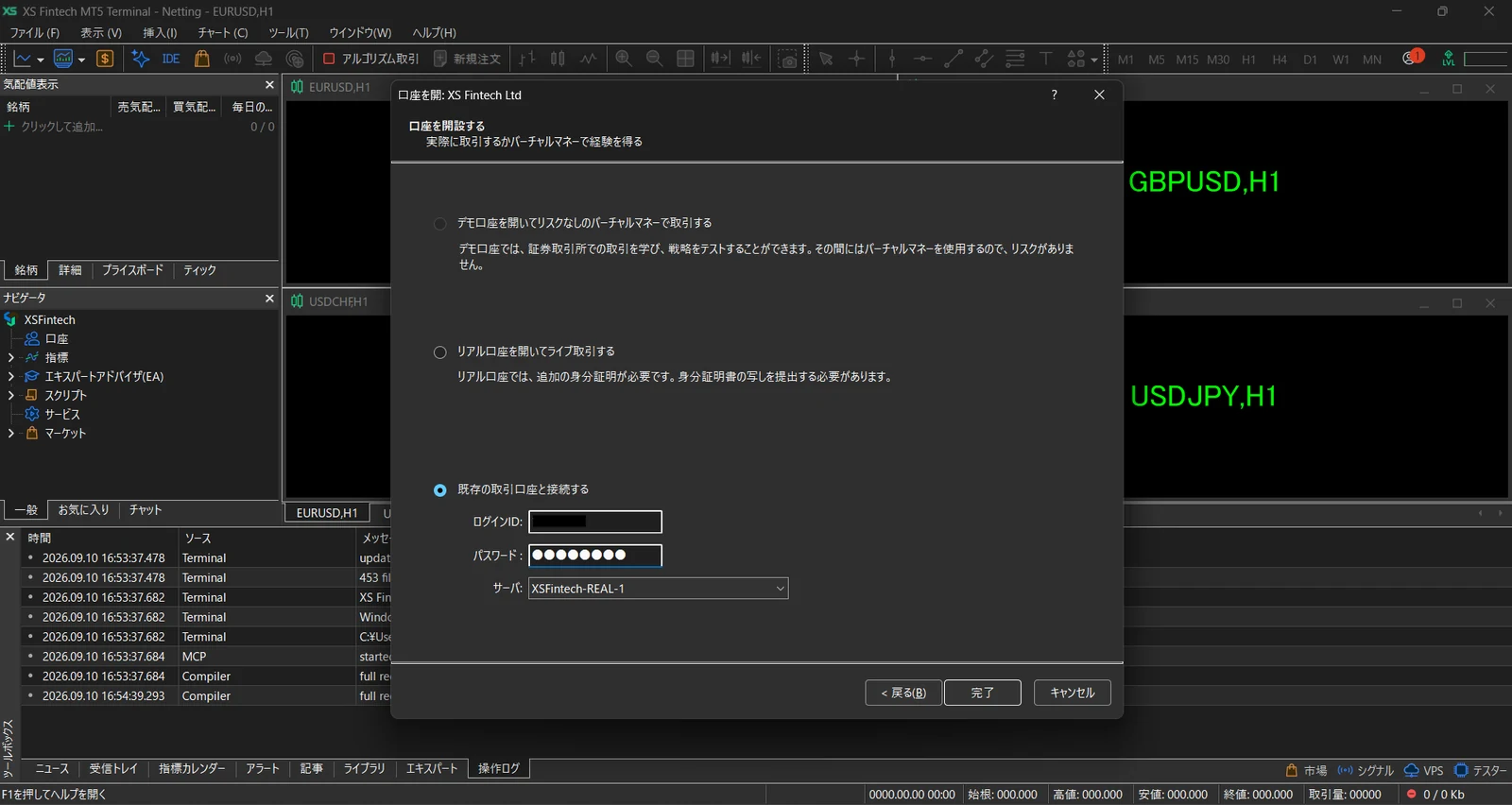Image resolution: width=1512 pixels, height=805 pixels.
Task: Click the 新規注文 new order button
Action: coord(467,59)
